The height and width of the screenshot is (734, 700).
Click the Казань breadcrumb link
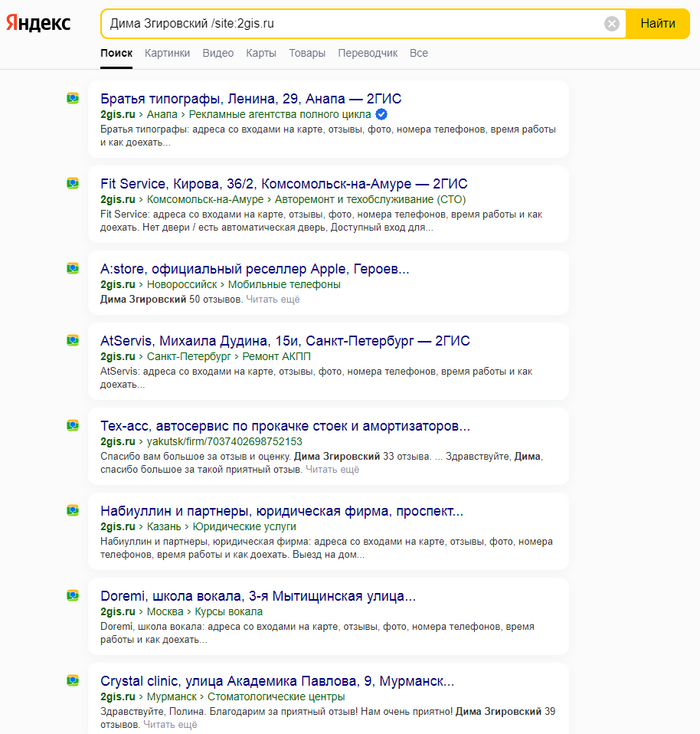(x=164, y=527)
